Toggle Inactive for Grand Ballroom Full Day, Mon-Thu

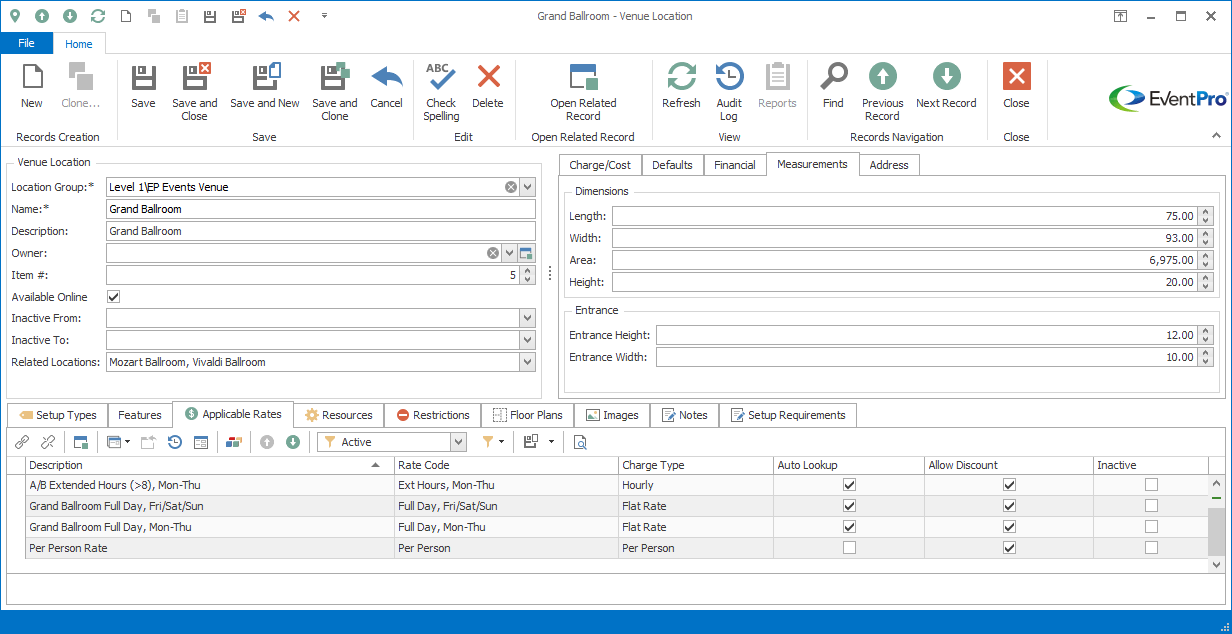coord(1152,527)
